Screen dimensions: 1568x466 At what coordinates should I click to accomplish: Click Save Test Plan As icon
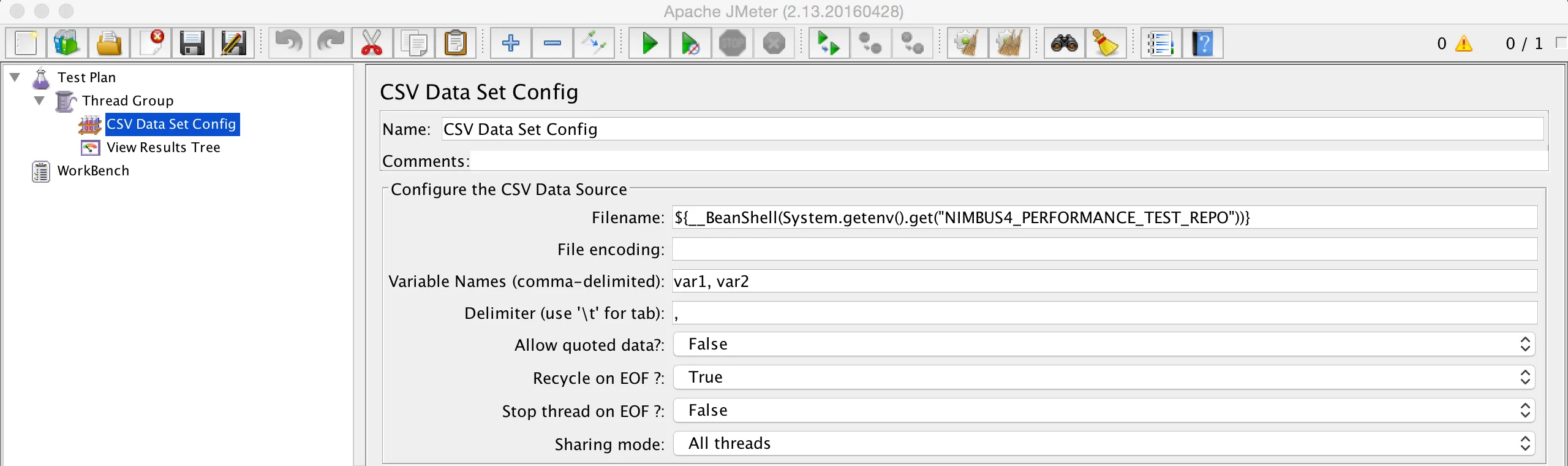(234, 44)
